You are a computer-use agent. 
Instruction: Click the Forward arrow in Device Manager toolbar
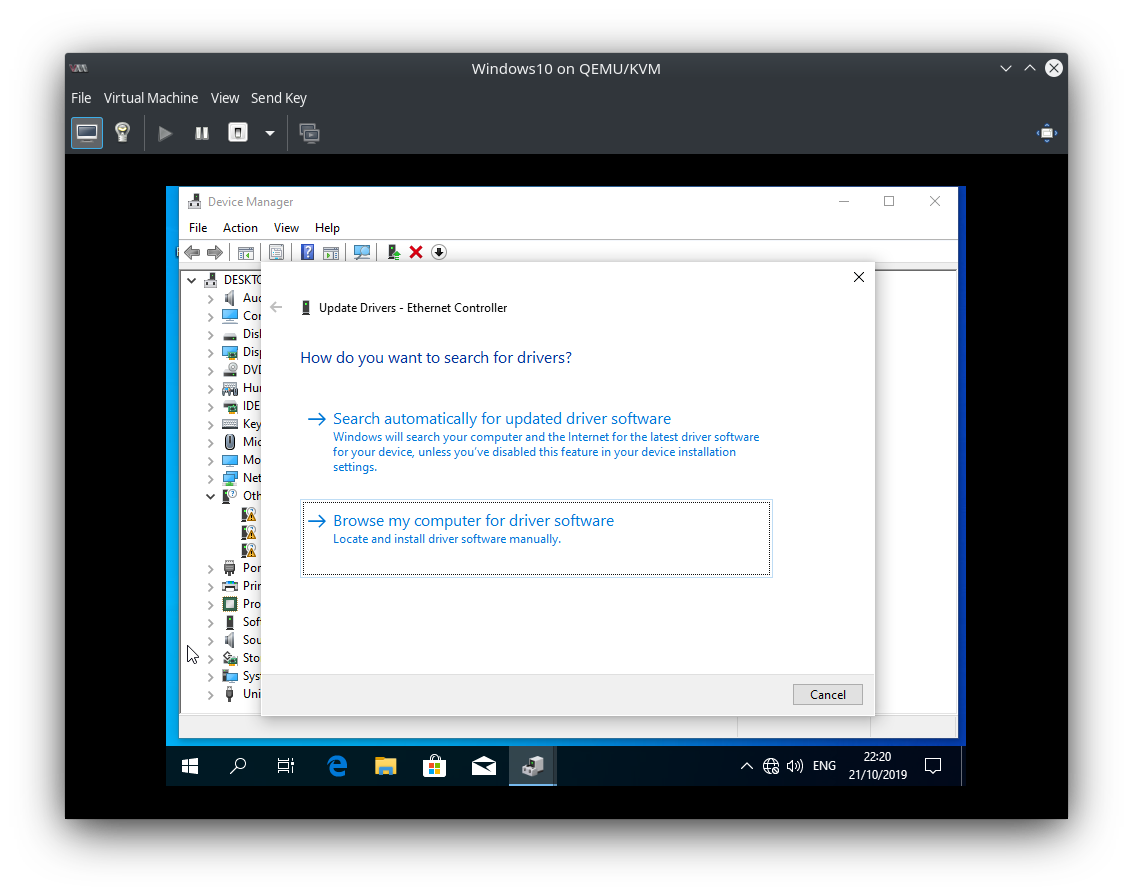(215, 252)
